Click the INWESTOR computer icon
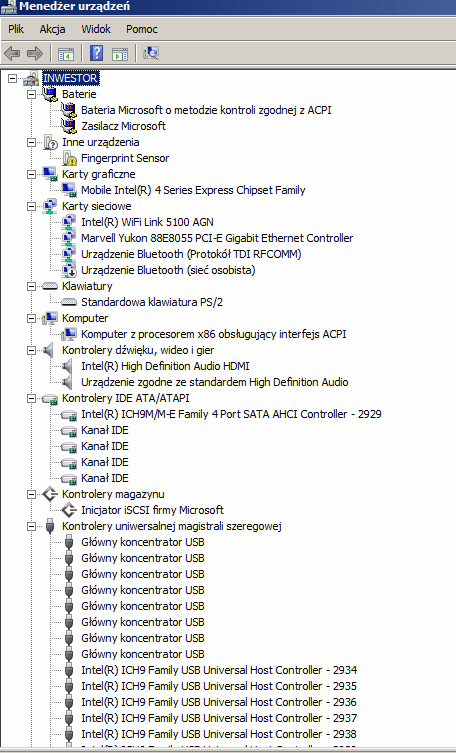This screenshot has width=456, height=753. (31, 78)
